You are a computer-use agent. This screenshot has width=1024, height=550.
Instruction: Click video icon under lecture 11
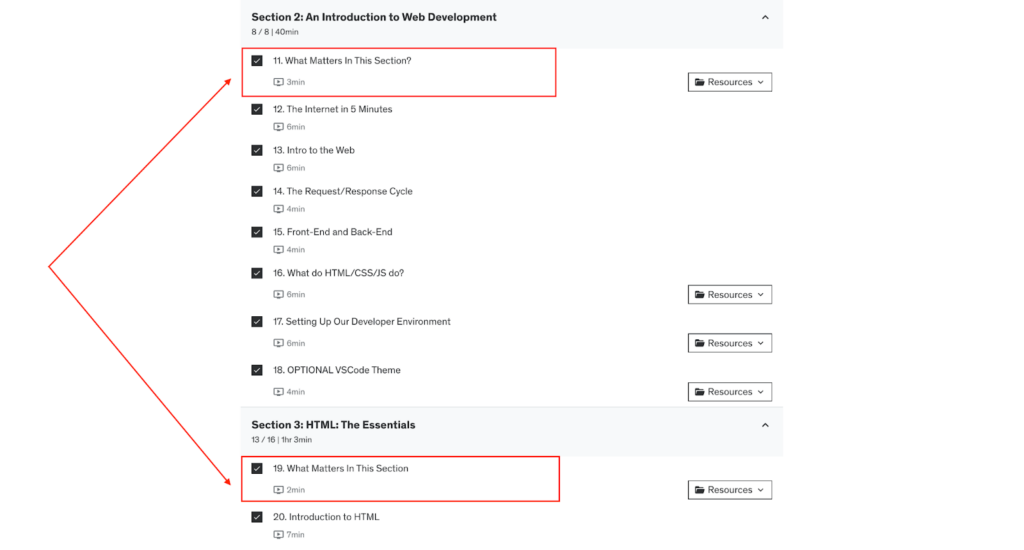pos(278,82)
